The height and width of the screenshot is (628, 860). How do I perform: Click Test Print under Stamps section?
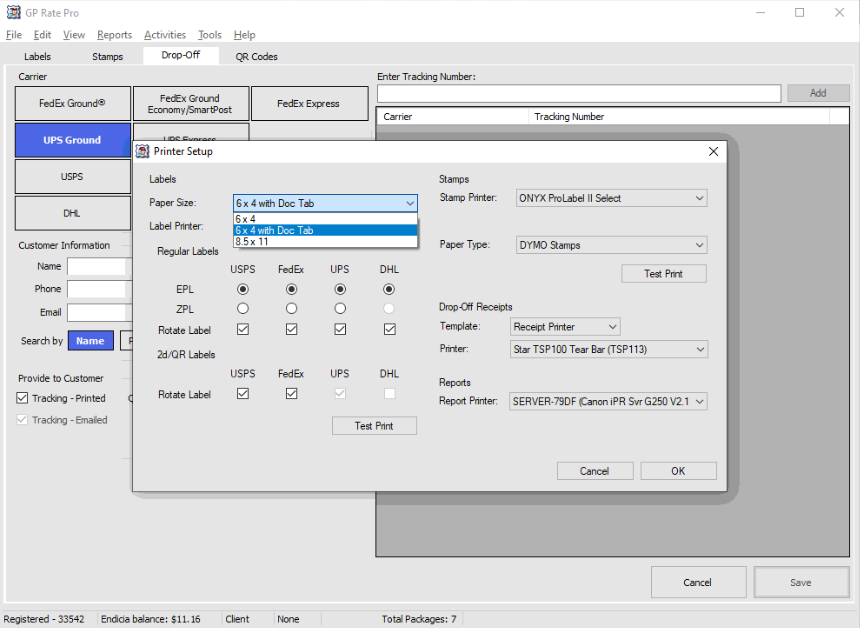[664, 274]
